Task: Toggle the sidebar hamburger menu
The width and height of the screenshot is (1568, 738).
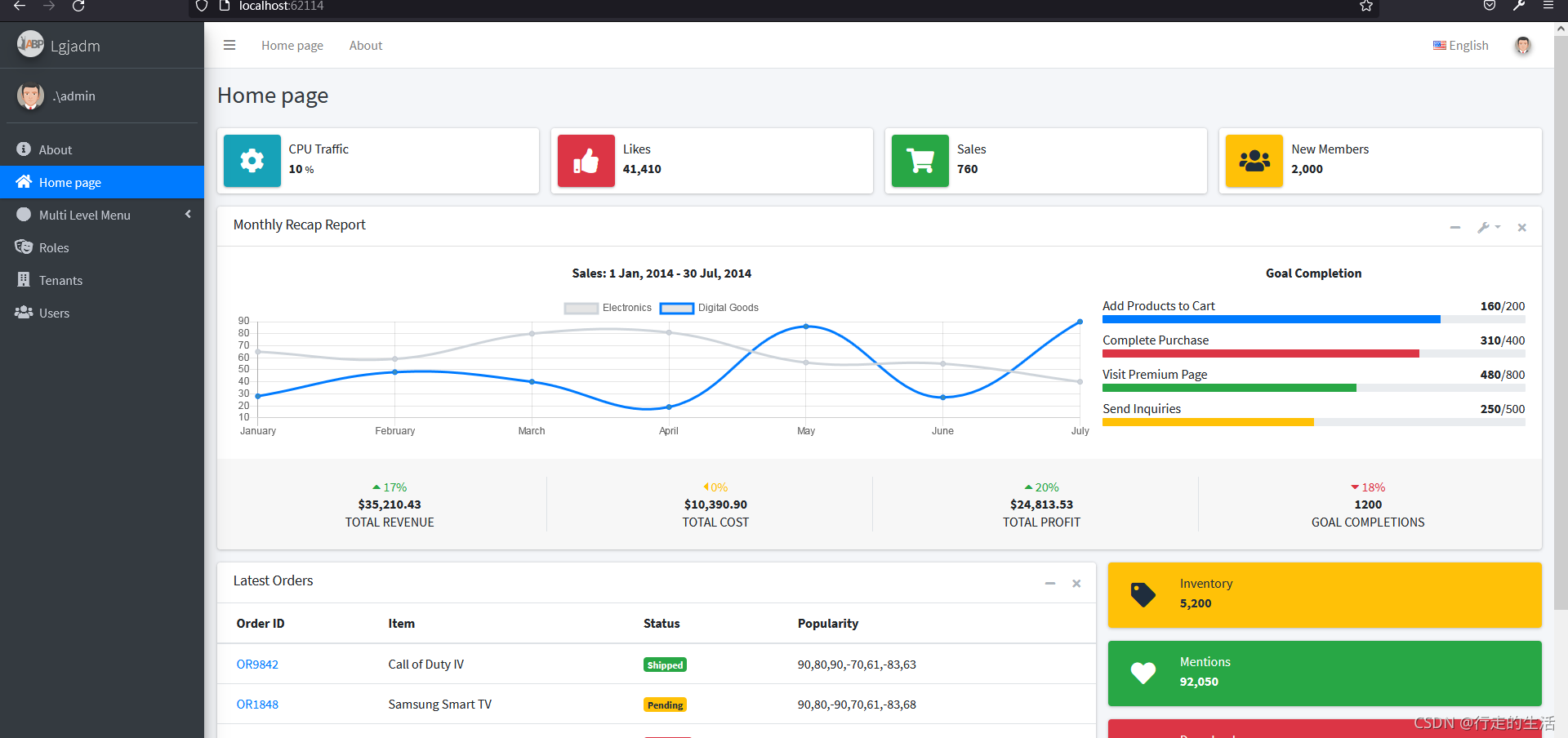Action: (229, 45)
